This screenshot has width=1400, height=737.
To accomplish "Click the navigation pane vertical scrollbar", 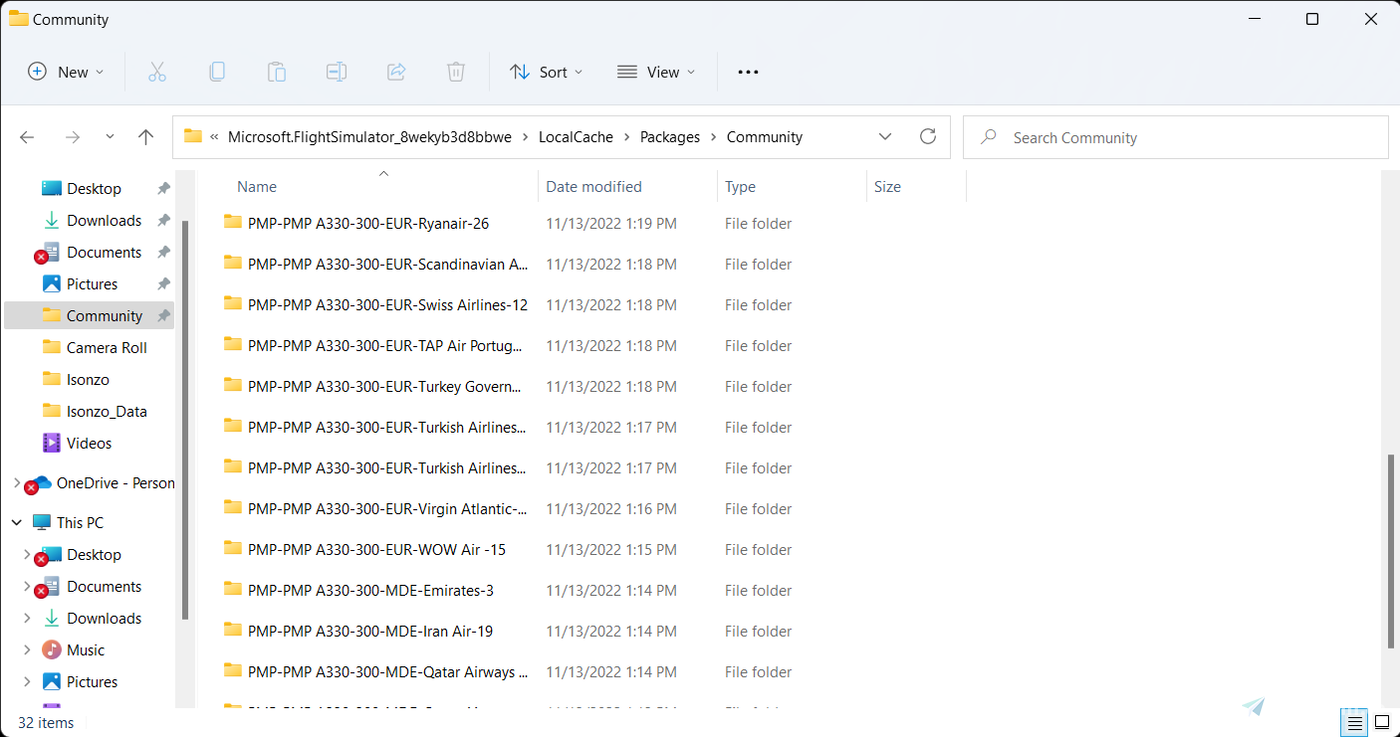I will 185,420.
